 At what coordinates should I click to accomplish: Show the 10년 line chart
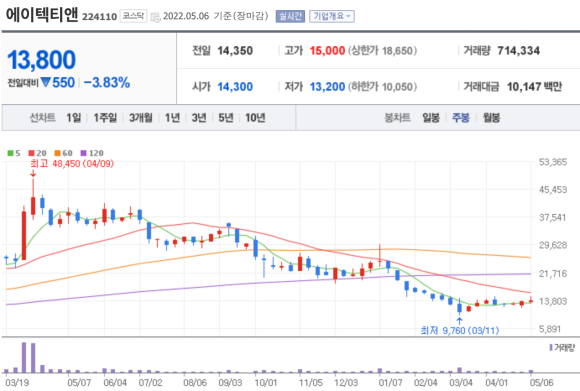tap(255, 118)
